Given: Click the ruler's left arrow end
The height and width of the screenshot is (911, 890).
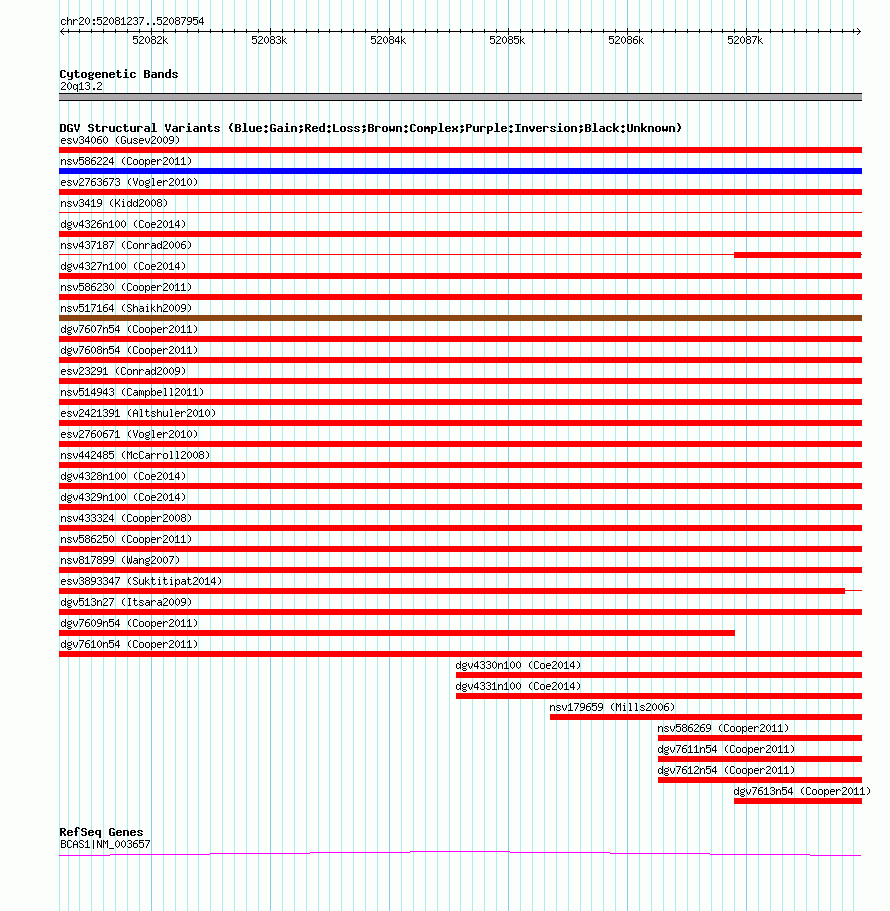Looking at the screenshot, I should click(x=62, y=31).
